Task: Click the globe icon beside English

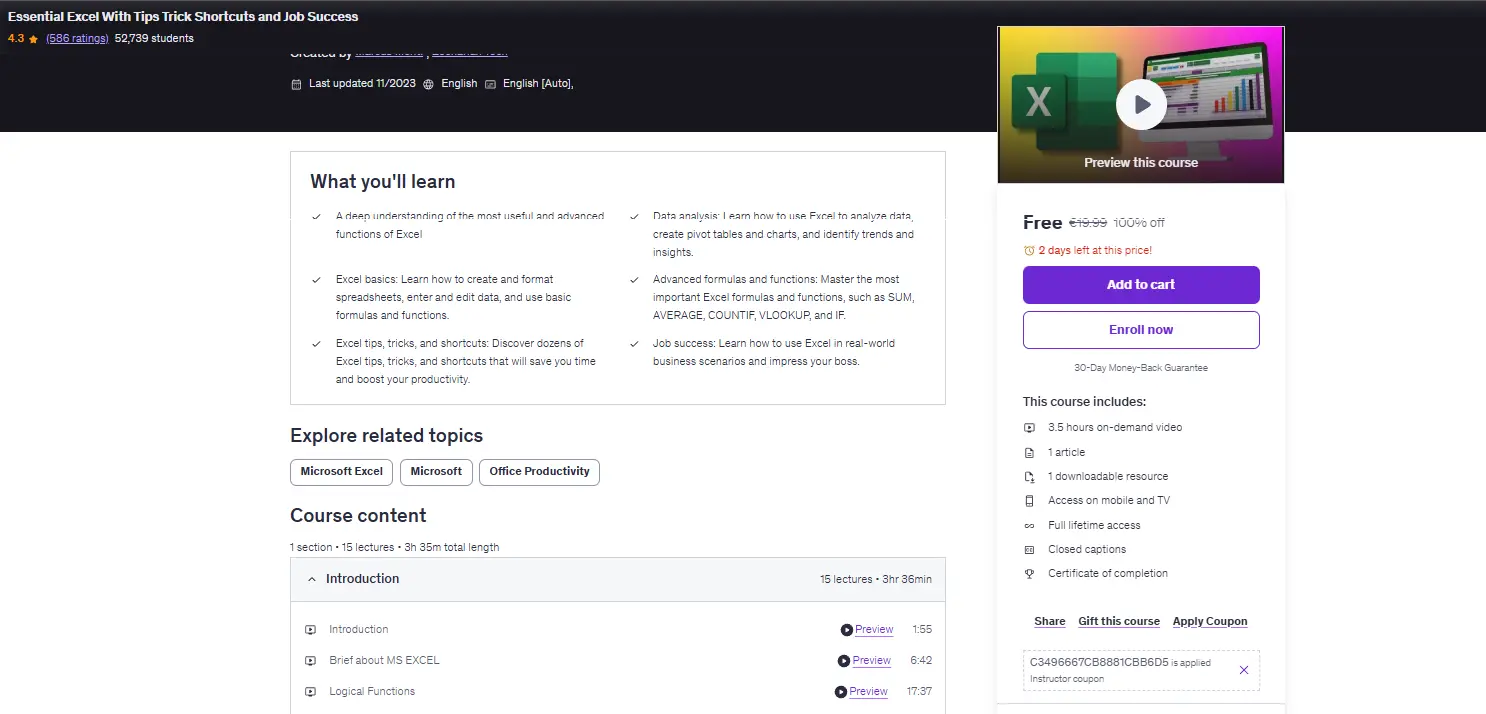Action: pos(429,84)
